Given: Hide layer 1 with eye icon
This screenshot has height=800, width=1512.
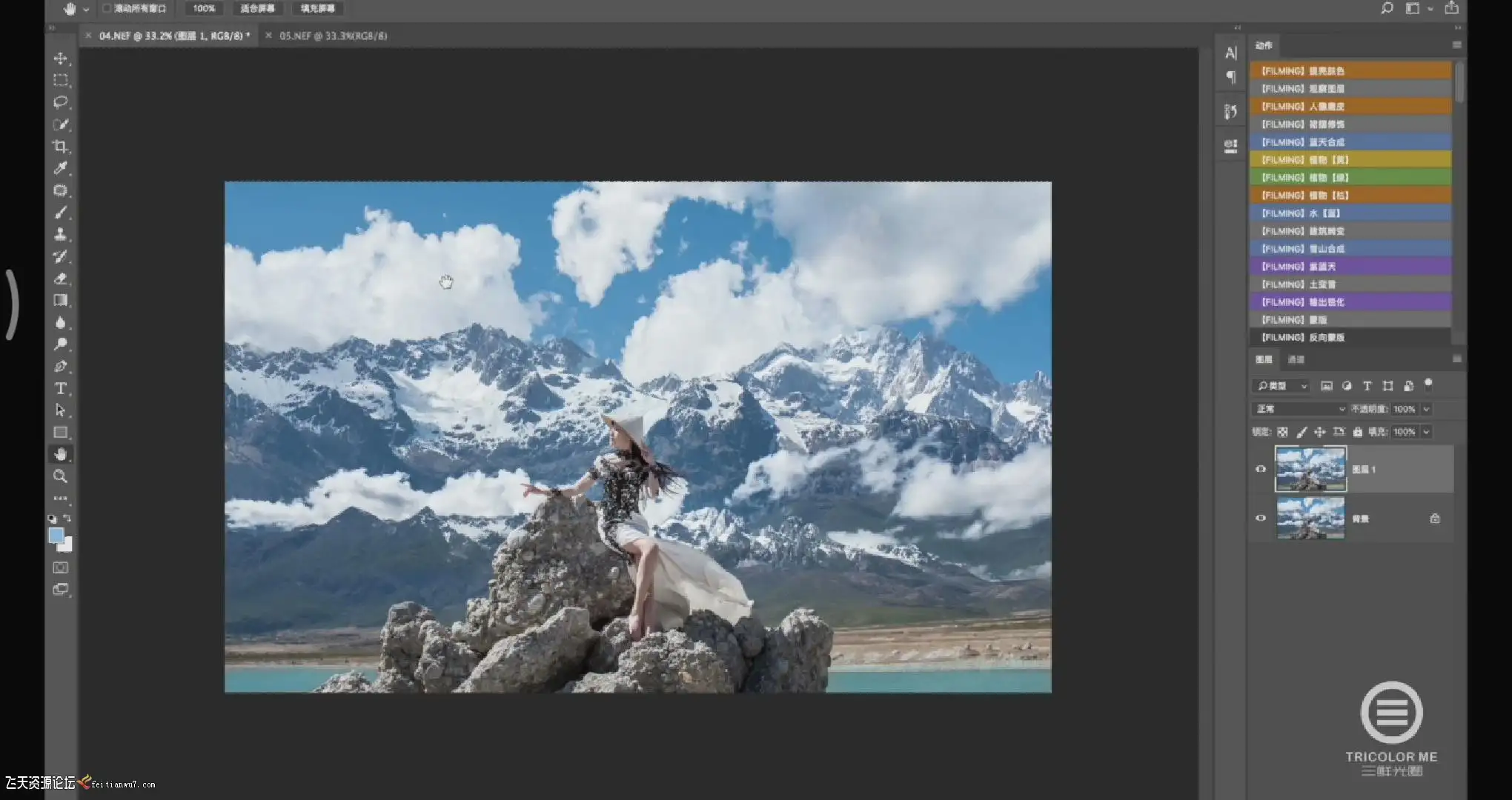Looking at the screenshot, I should [x=1261, y=469].
